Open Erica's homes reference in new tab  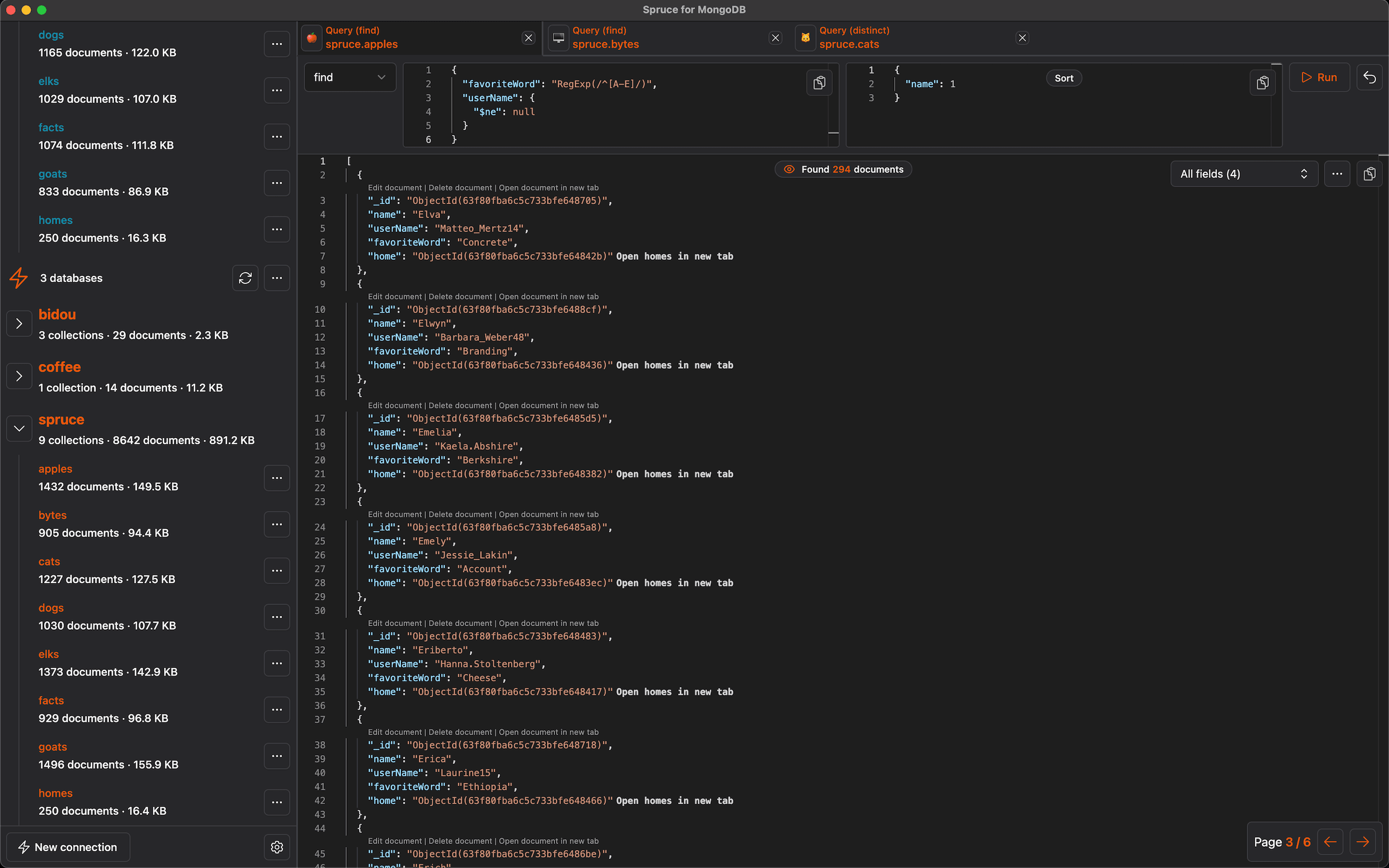(x=674, y=801)
